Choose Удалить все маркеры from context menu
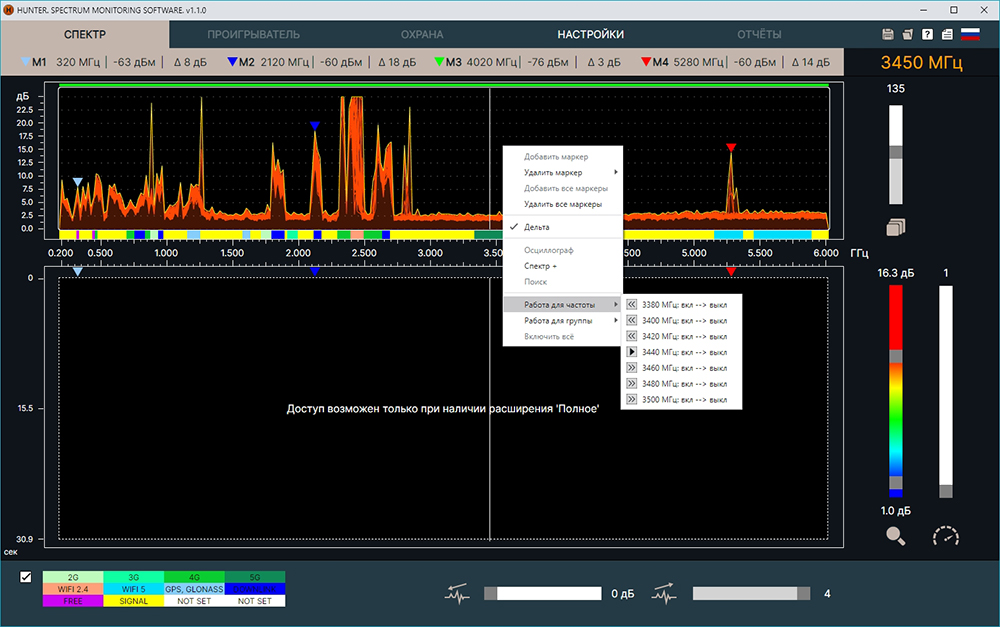 pos(563,204)
